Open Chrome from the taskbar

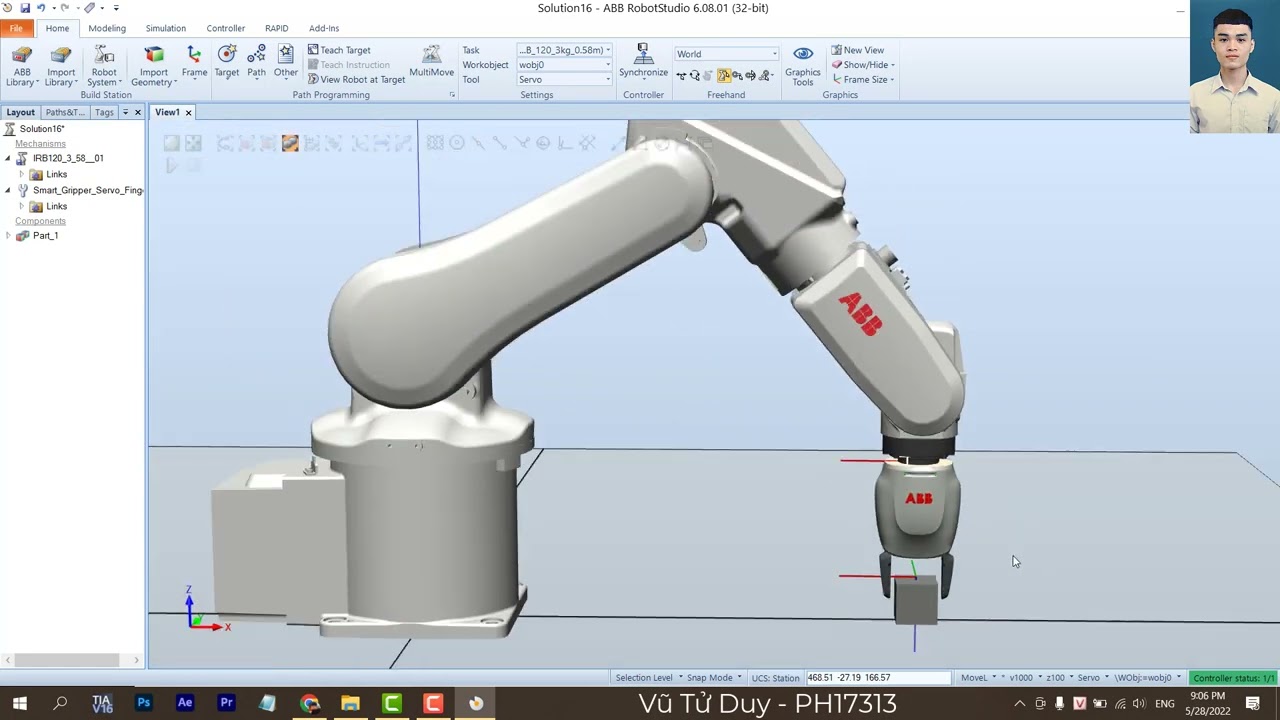(x=309, y=704)
